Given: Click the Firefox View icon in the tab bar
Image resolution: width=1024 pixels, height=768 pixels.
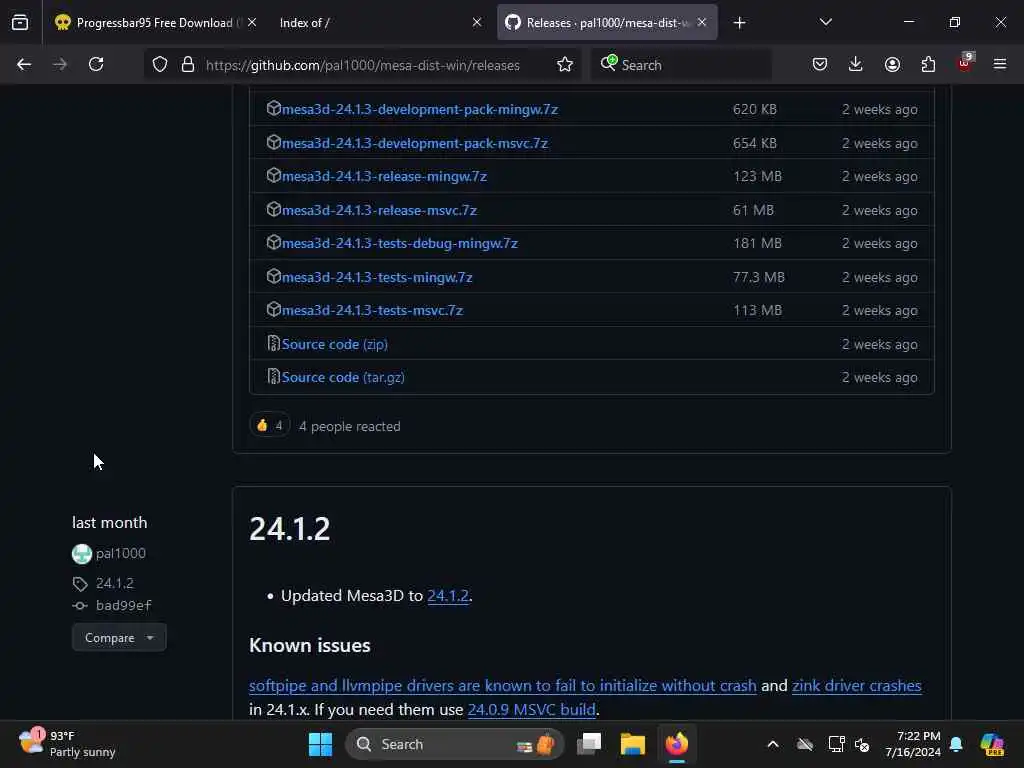Looking at the screenshot, I should point(20,23).
